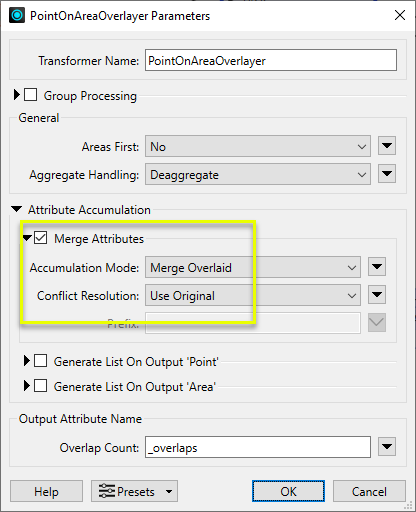This screenshot has height=512, width=416.
Task: Enable Generate List On Output 'Point'
Action: (x=40, y=361)
